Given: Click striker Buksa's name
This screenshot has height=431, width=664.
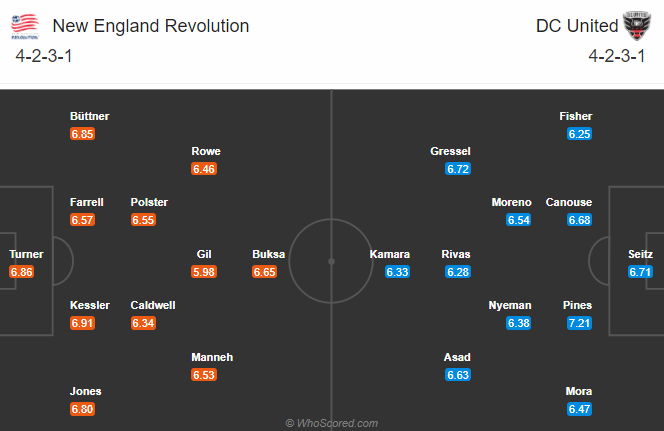Looking at the screenshot, I should (x=268, y=254).
